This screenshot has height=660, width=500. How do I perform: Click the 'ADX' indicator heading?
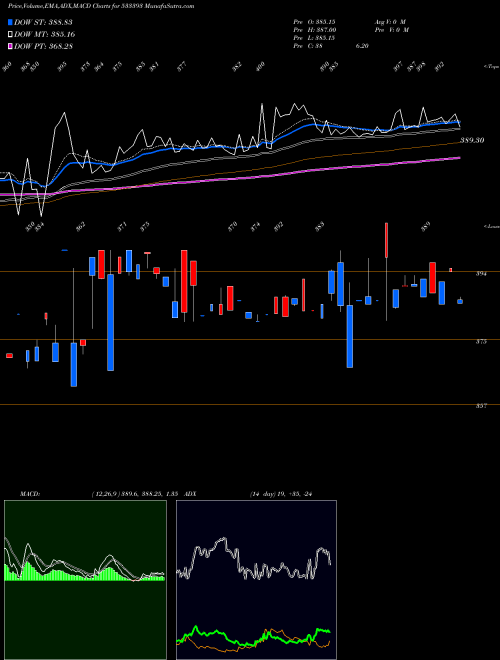[190, 494]
